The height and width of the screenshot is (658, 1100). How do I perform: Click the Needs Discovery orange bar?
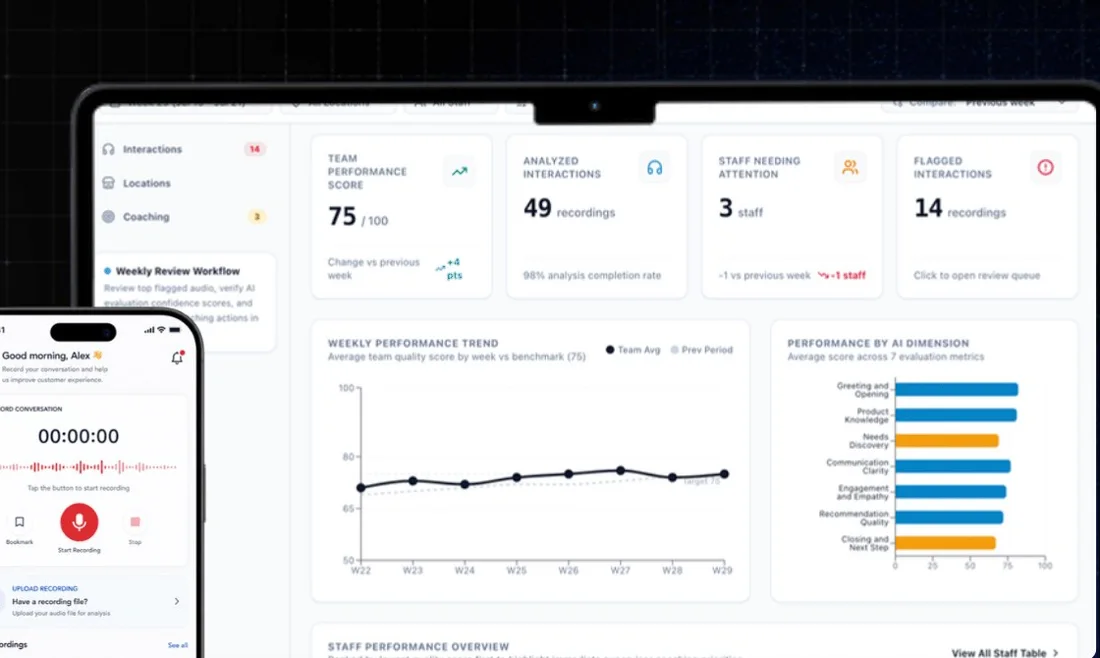tap(946, 441)
